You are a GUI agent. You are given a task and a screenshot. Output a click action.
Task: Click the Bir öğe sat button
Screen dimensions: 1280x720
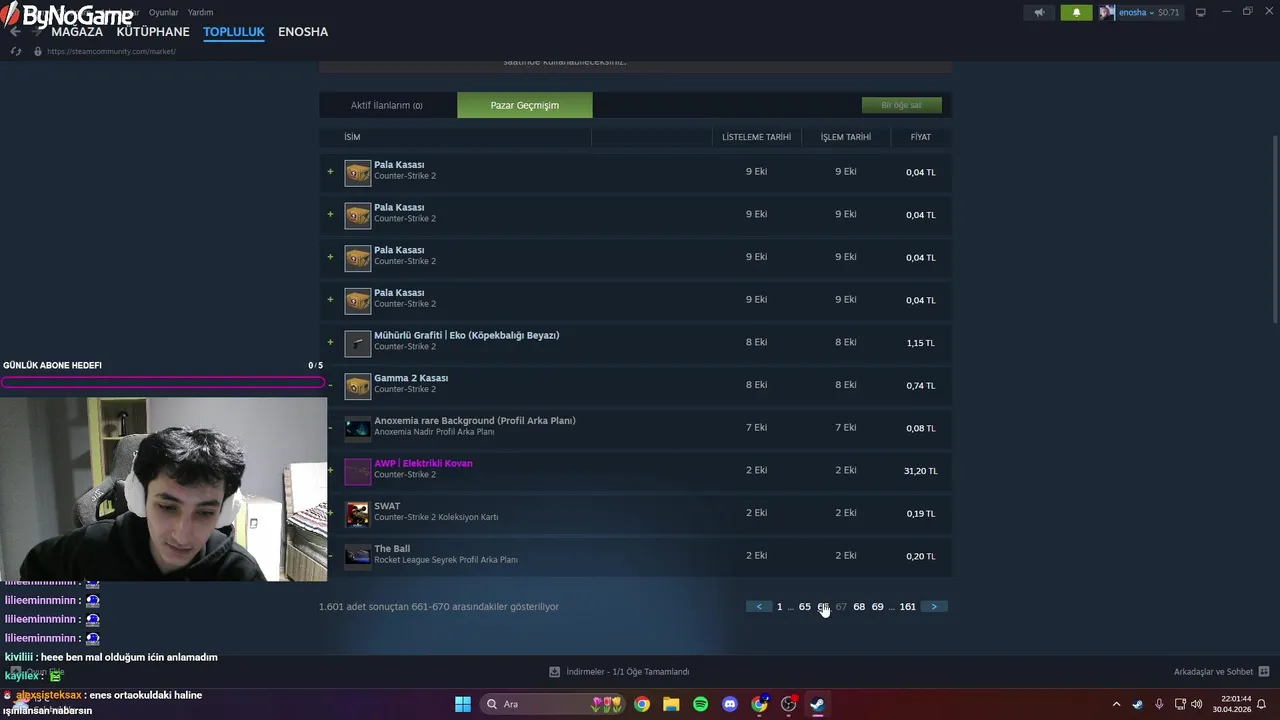pyautogui.click(x=901, y=105)
